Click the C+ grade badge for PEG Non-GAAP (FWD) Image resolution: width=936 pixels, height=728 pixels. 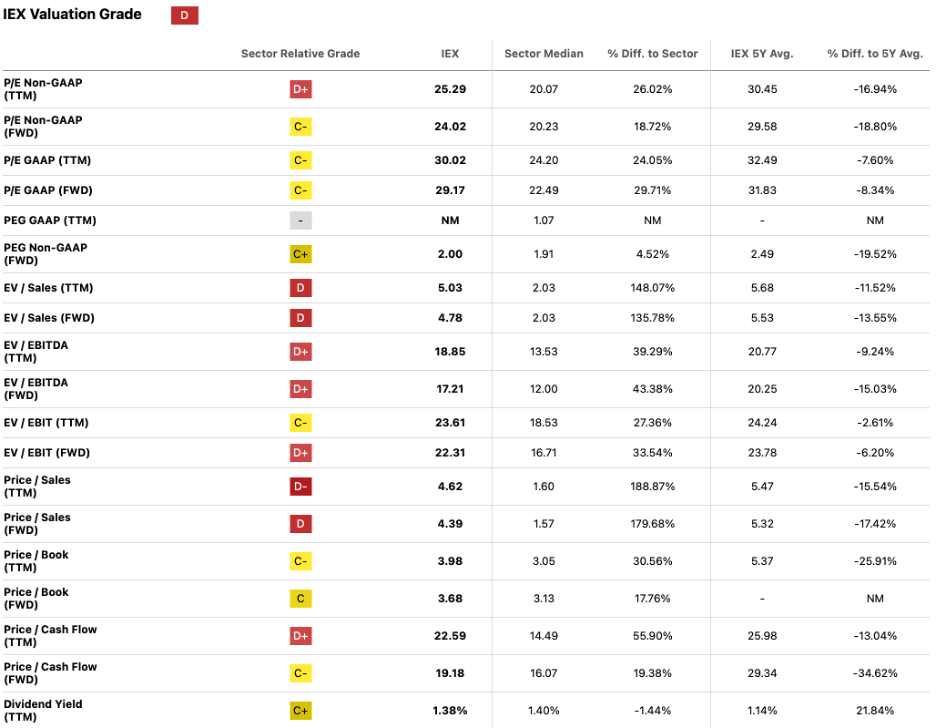(300, 254)
